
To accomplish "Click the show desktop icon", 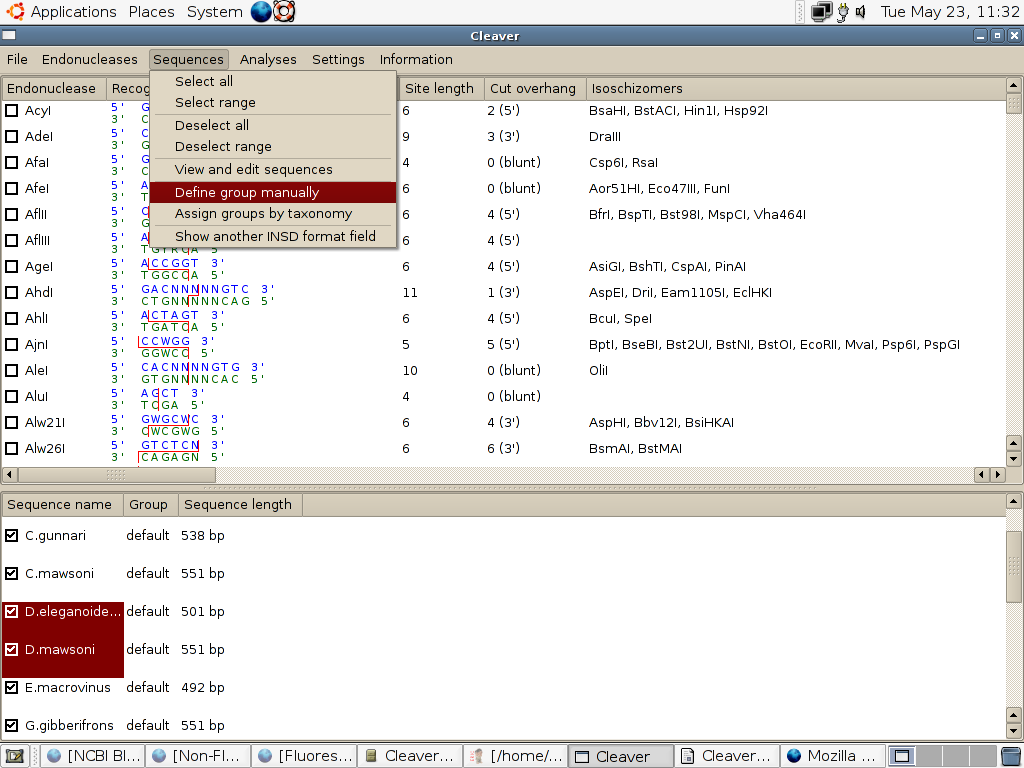I will [15, 756].
